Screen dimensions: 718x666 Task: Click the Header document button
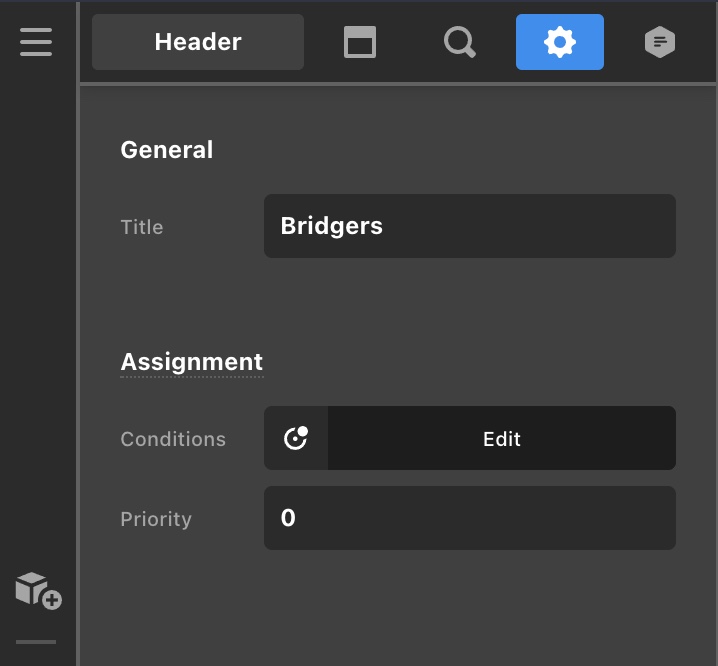198,42
